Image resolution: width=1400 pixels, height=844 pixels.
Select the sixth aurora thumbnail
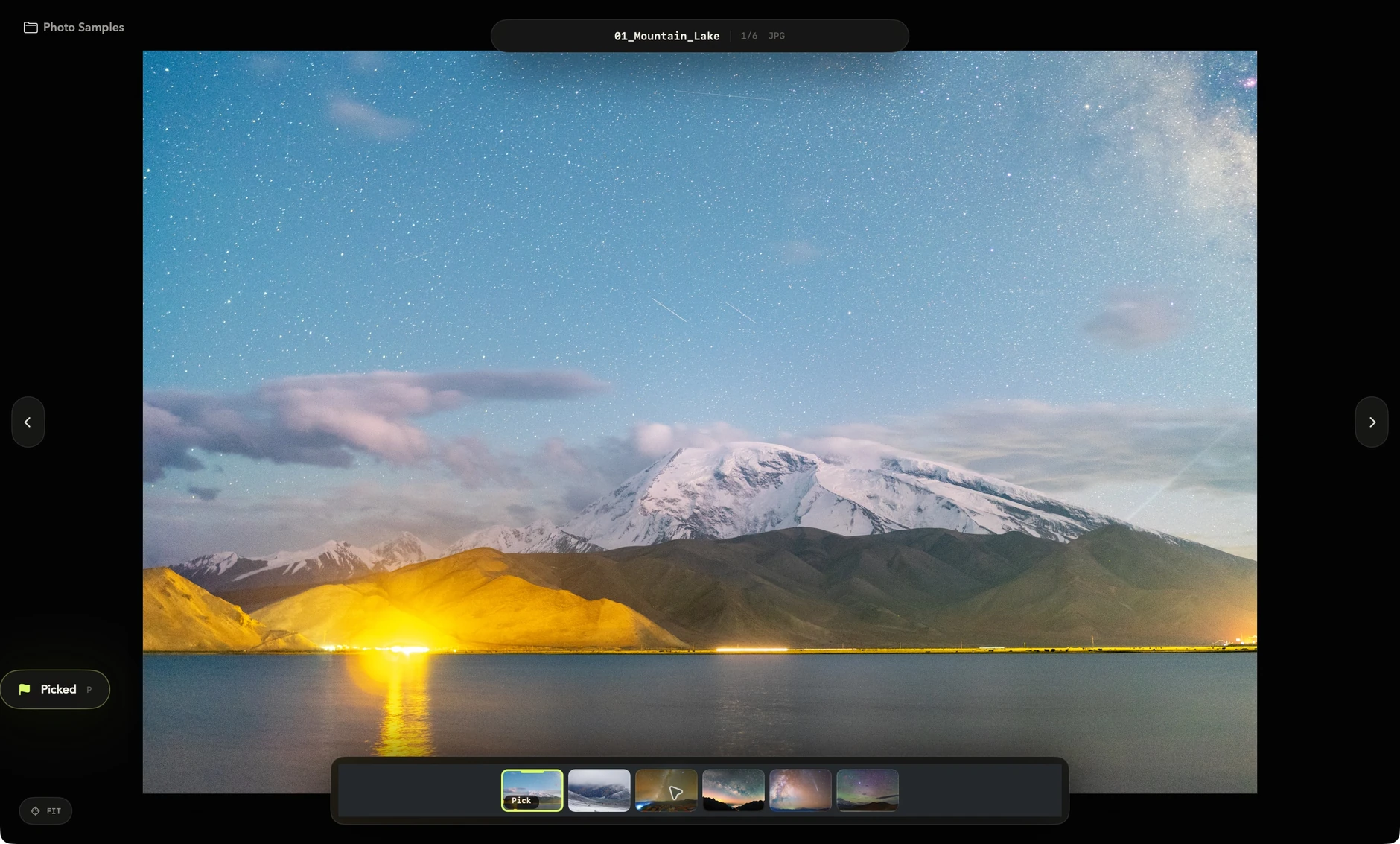(x=868, y=790)
